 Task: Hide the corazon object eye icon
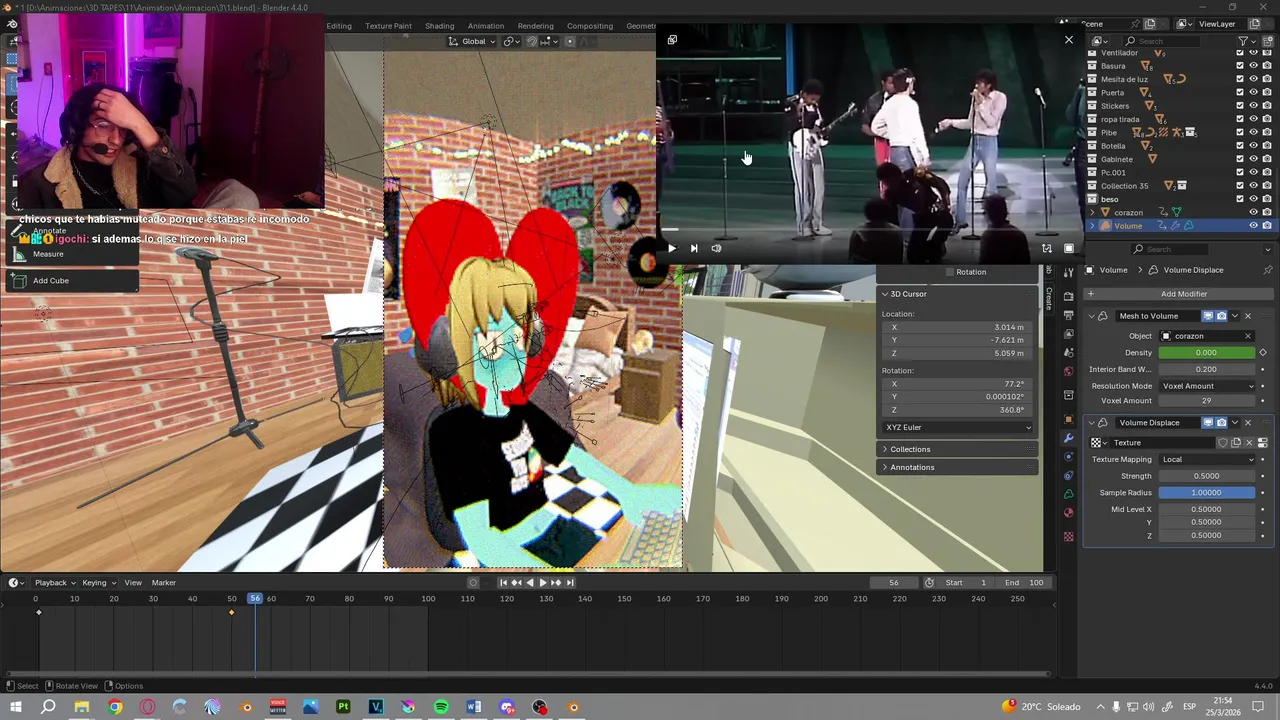pyautogui.click(x=1253, y=212)
